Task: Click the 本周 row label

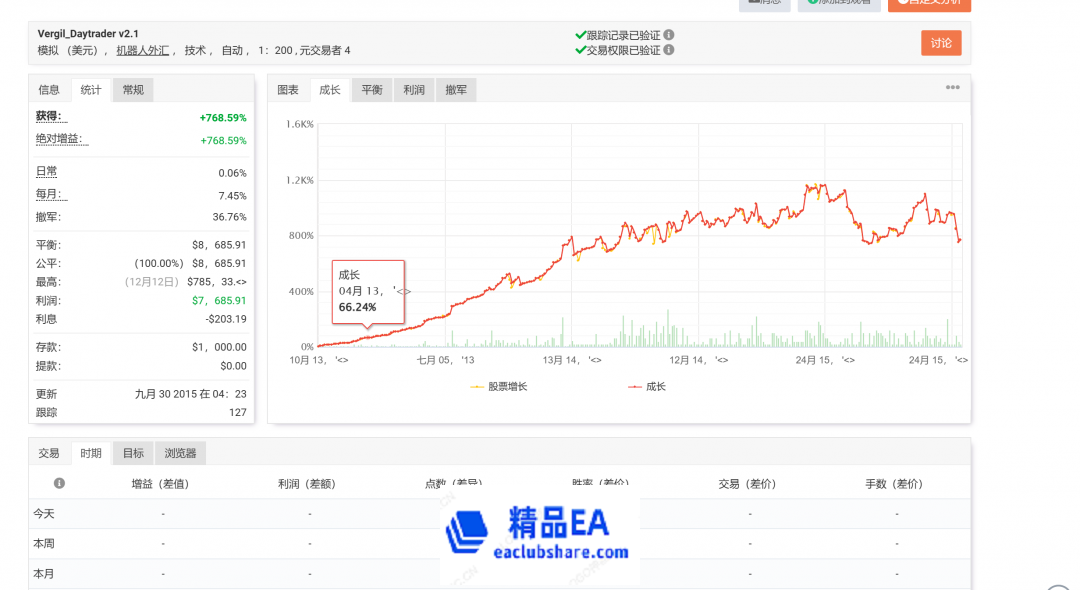Action: (44, 544)
